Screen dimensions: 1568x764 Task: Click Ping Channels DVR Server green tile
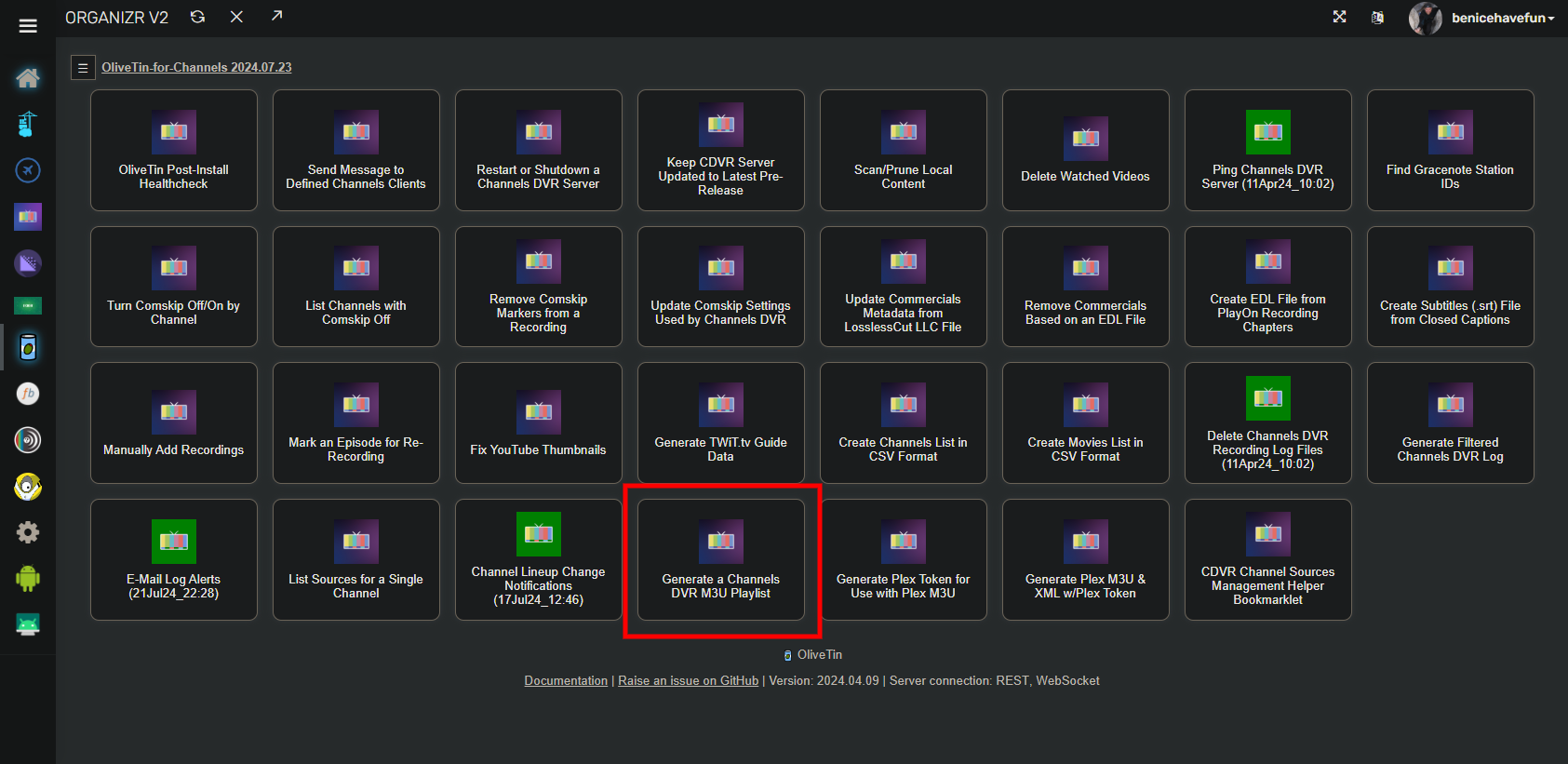tap(1267, 151)
